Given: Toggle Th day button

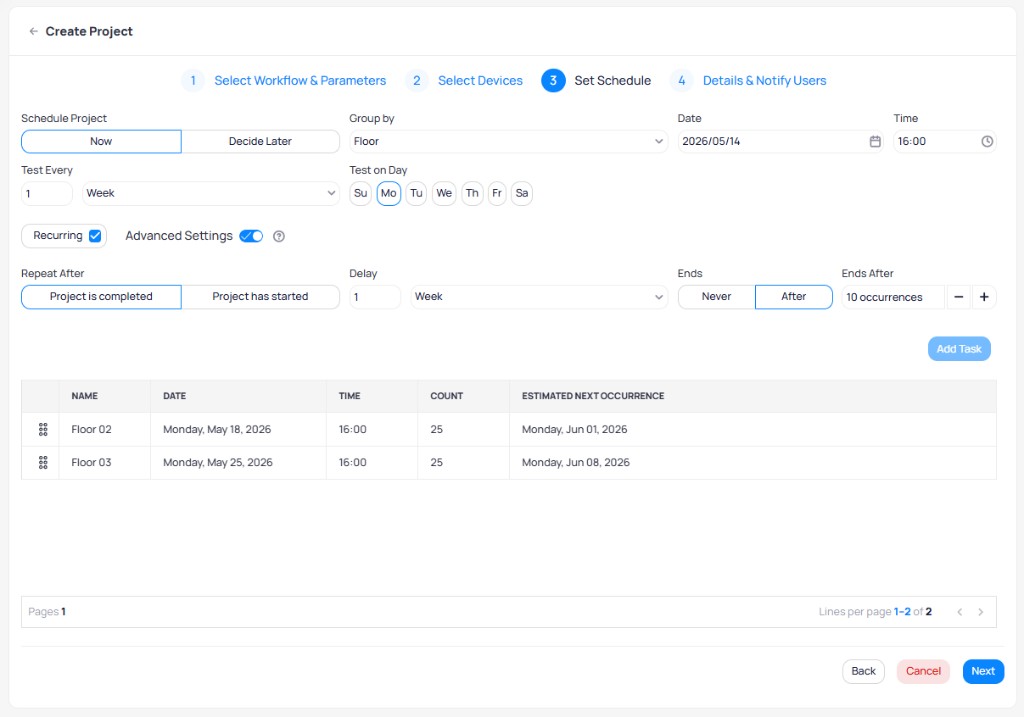Looking at the screenshot, I should 472,193.
